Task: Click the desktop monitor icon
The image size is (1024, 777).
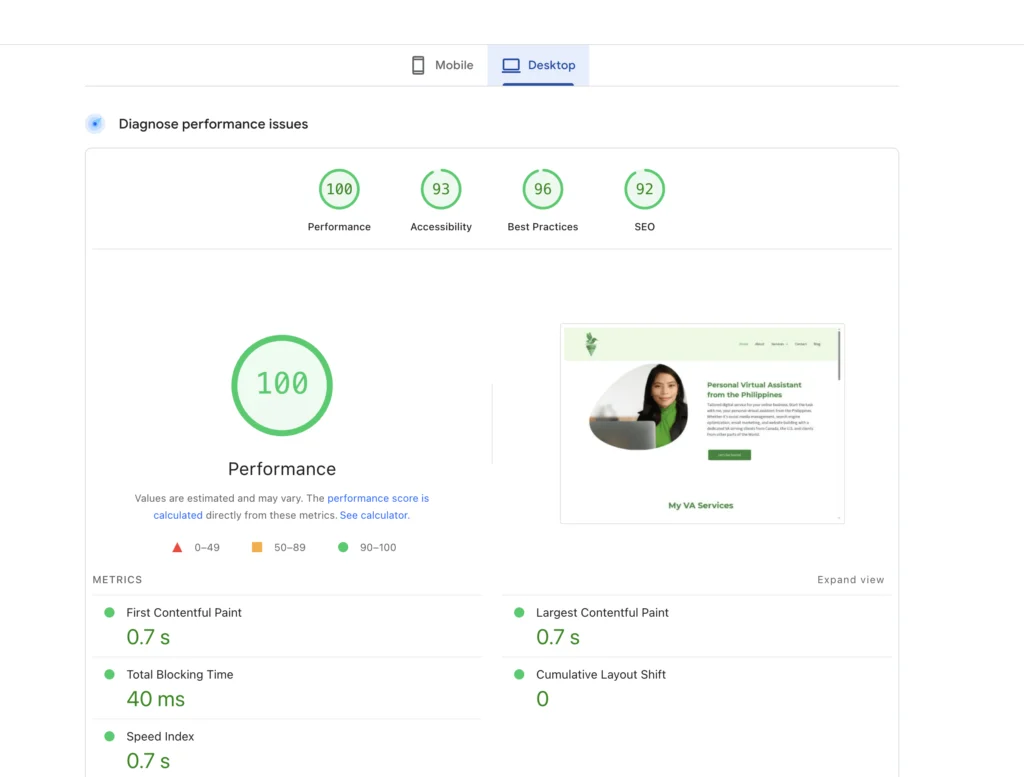Action: 511,65
